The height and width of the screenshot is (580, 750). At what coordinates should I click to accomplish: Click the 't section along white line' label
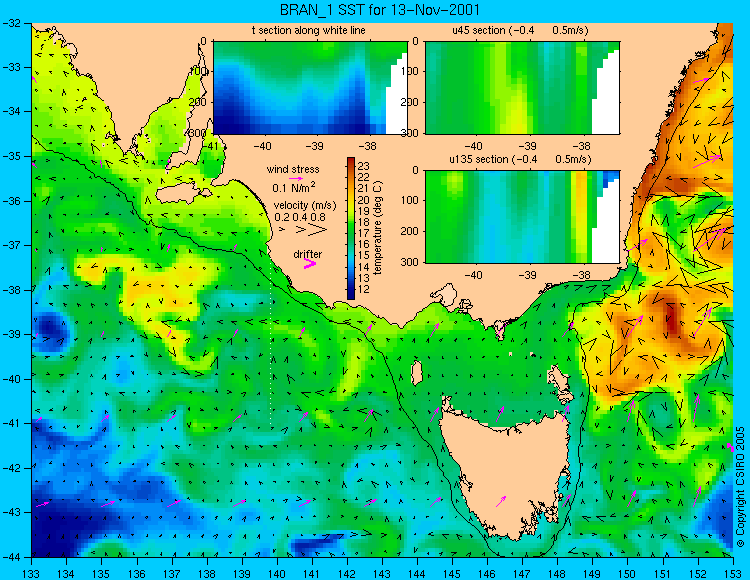309,30
